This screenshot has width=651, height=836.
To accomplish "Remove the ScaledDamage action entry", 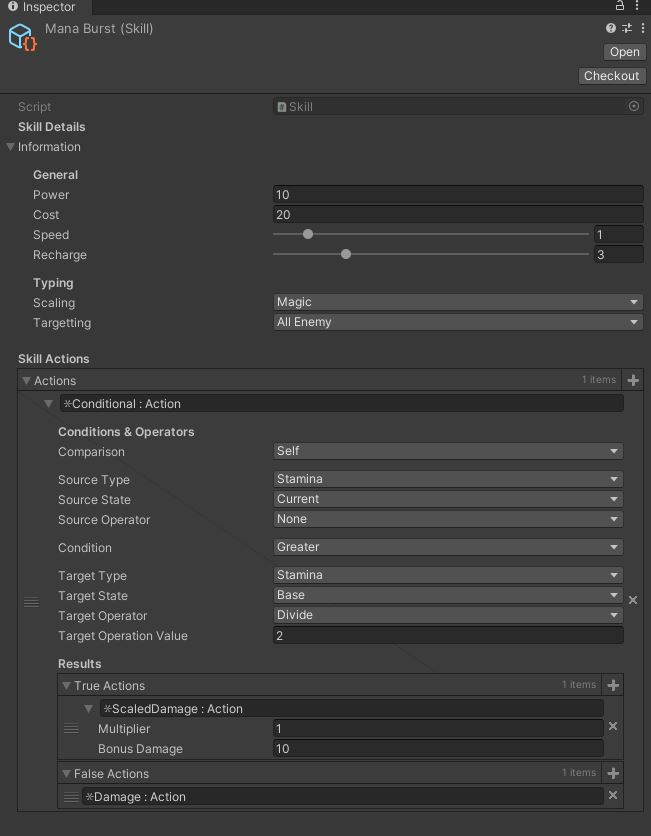I will [613, 727].
